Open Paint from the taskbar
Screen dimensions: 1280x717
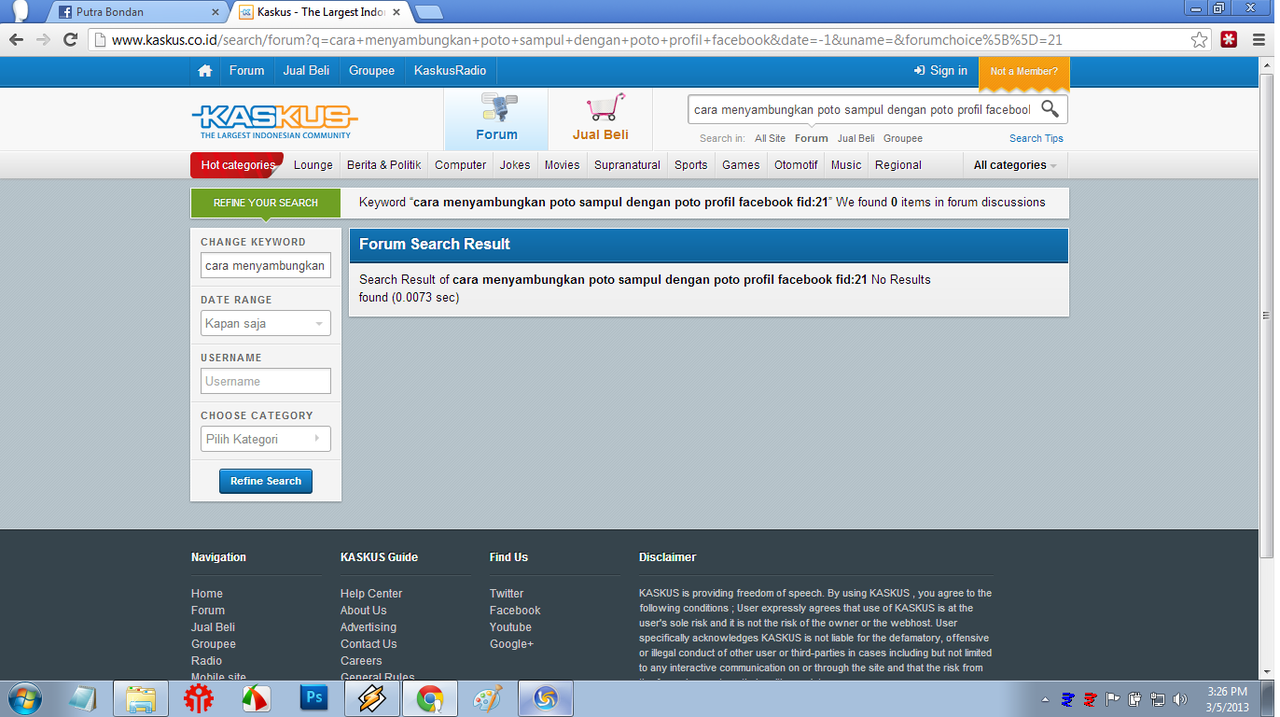(488, 699)
